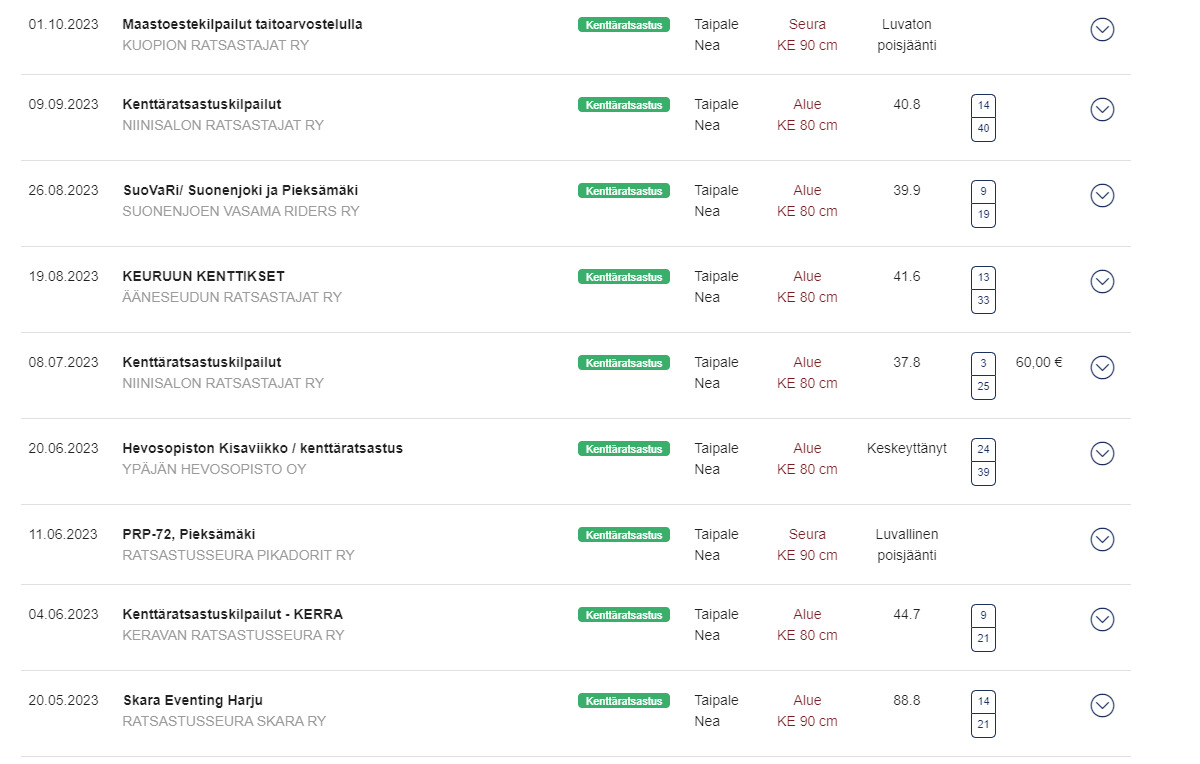Expand the SuoVaRi Suonenjoki row chevron
The image size is (1200, 764).
coord(1102,196)
